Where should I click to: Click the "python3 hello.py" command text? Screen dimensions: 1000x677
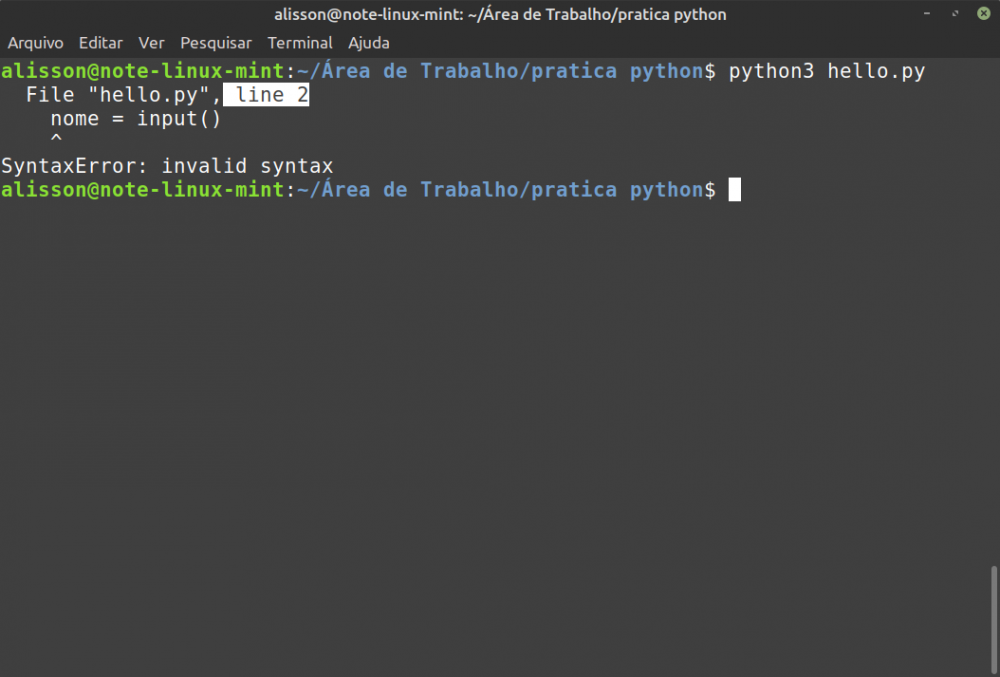[827, 71]
